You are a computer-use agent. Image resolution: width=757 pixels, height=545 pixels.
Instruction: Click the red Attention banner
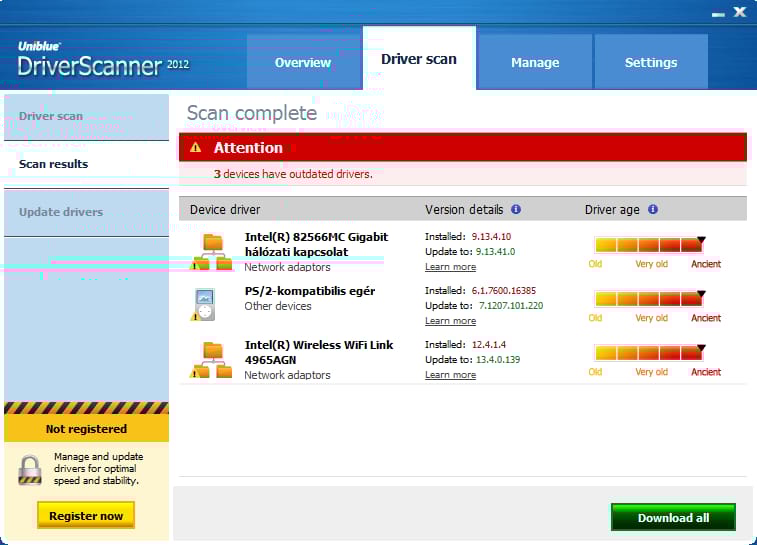[x=463, y=147]
